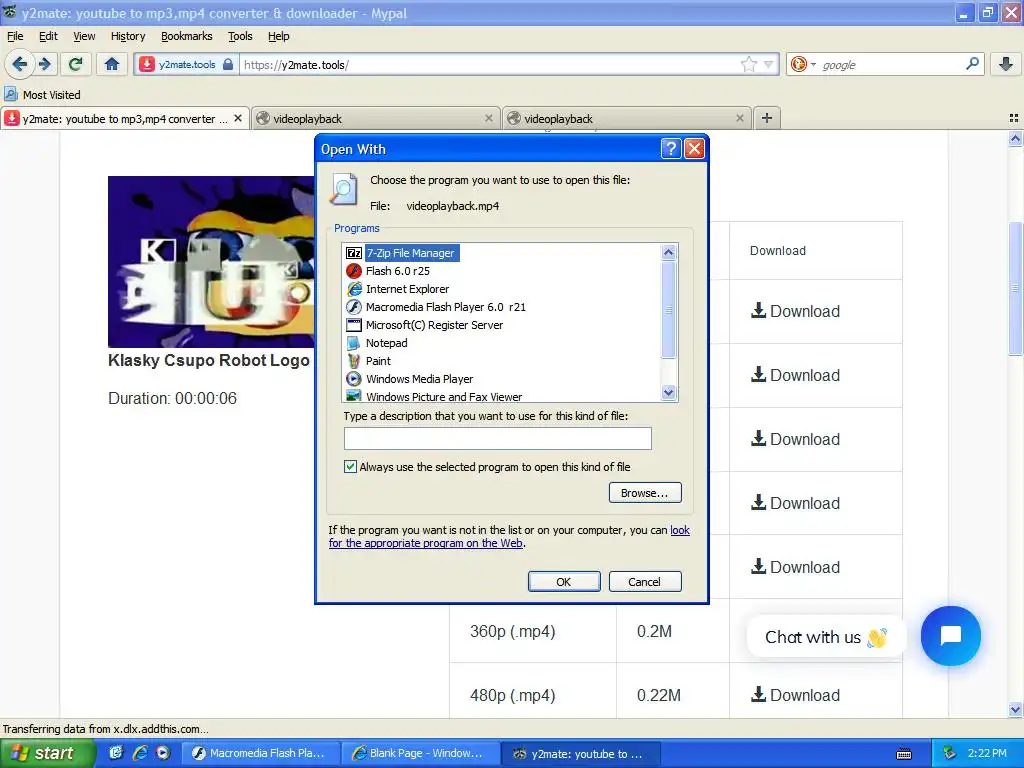The width and height of the screenshot is (1024, 768).
Task: Open the File menu
Action: click(15, 36)
